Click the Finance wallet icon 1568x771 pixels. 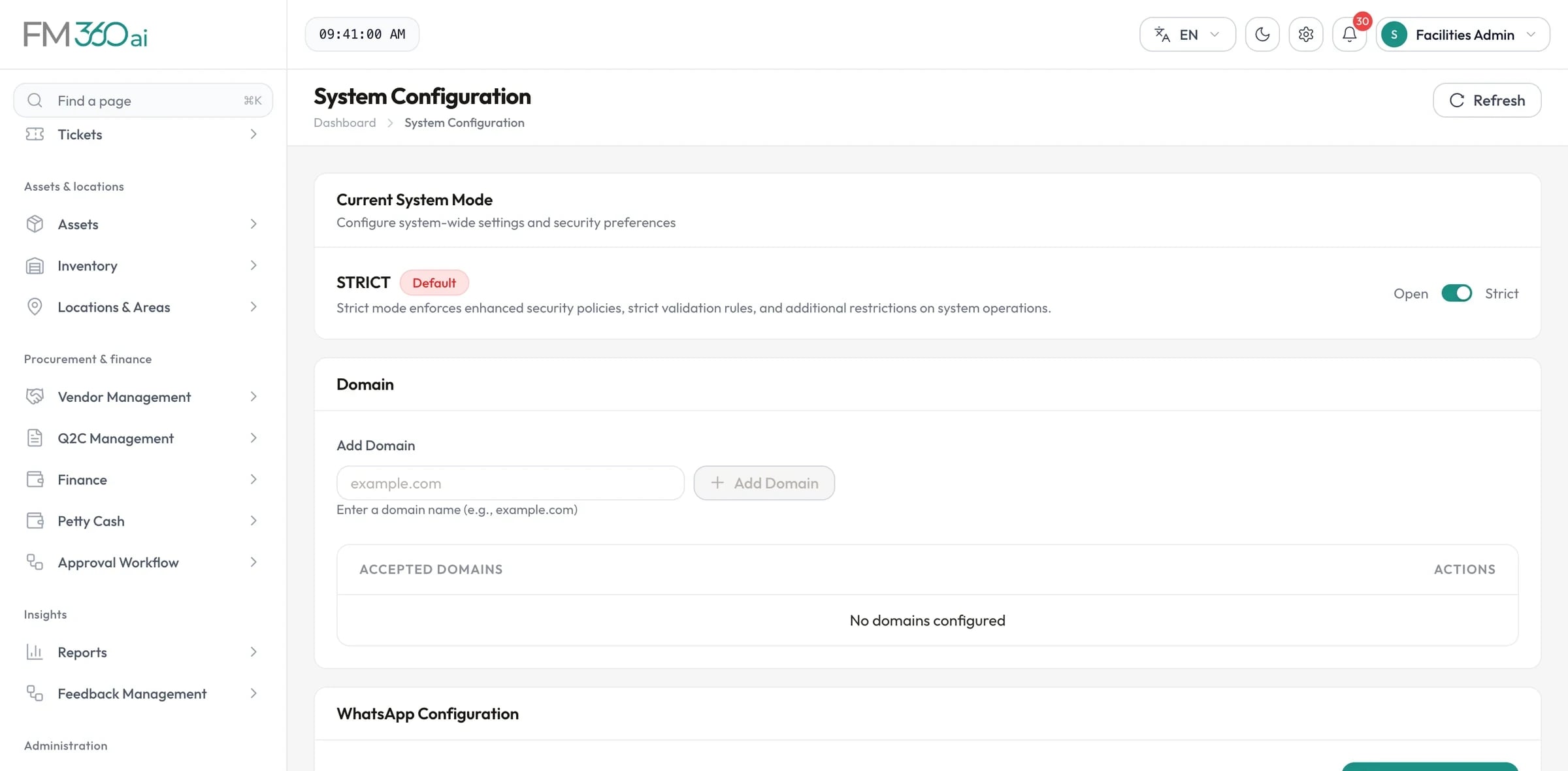[35, 480]
